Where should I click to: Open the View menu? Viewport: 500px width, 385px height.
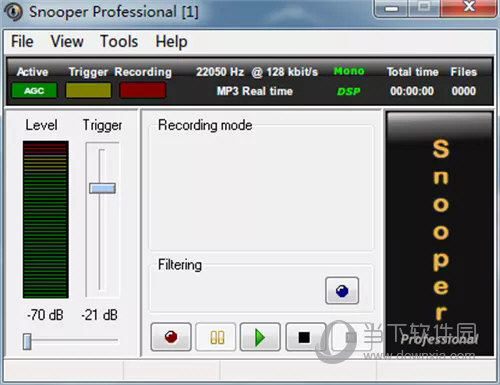[x=67, y=42]
